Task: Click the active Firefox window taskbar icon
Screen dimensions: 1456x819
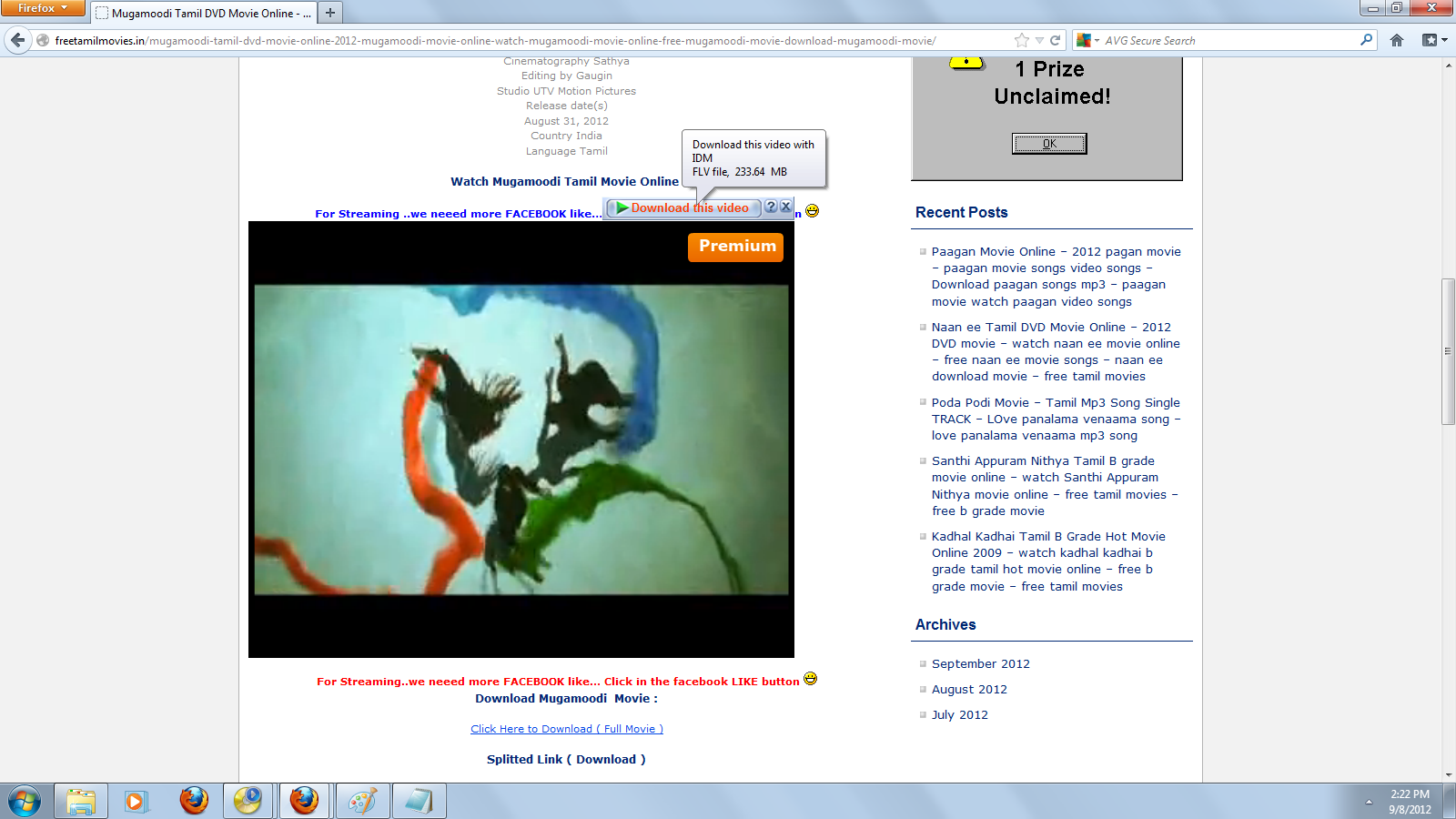Action: (304, 801)
